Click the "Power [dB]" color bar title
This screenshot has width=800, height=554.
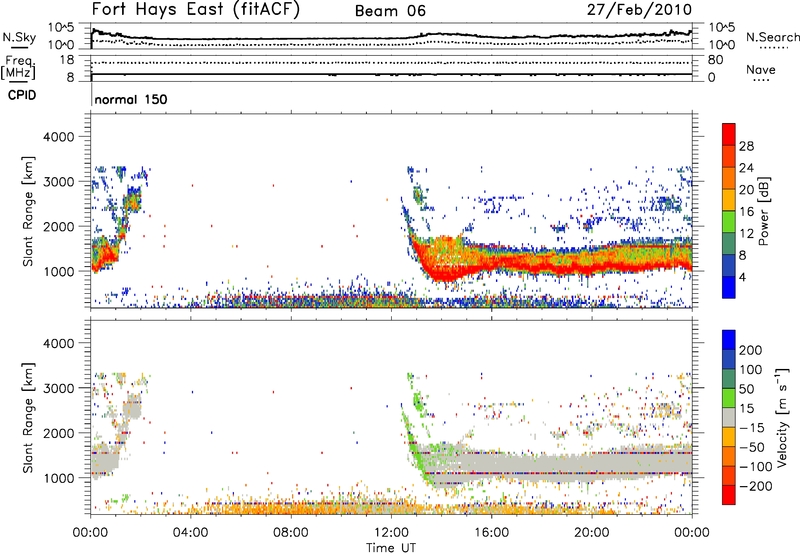[x=764, y=211]
